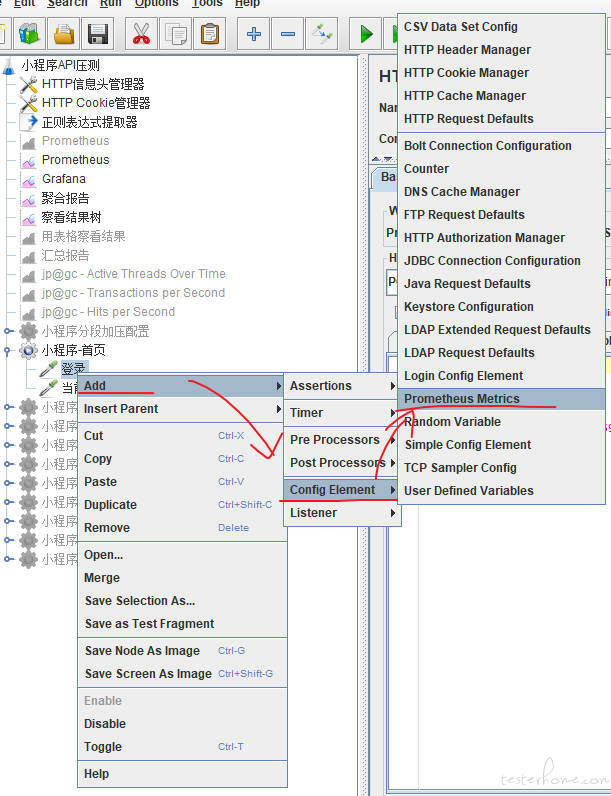
Task: Click the chart icon beside Grafana
Action: (29, 179)
